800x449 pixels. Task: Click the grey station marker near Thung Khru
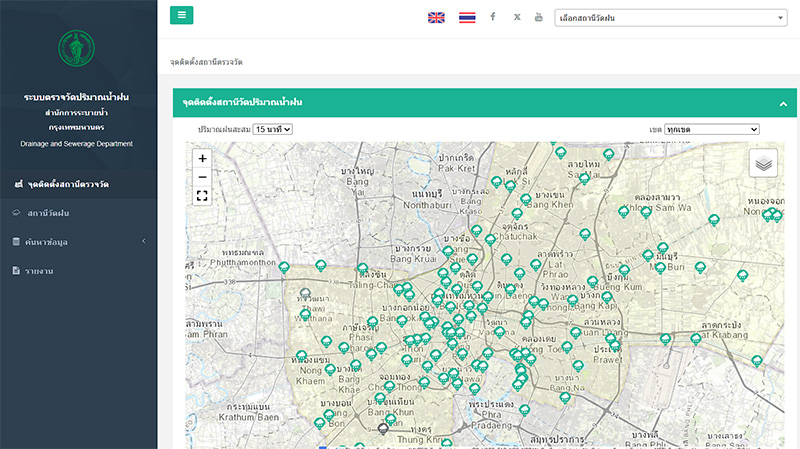(x=383, y=429)
